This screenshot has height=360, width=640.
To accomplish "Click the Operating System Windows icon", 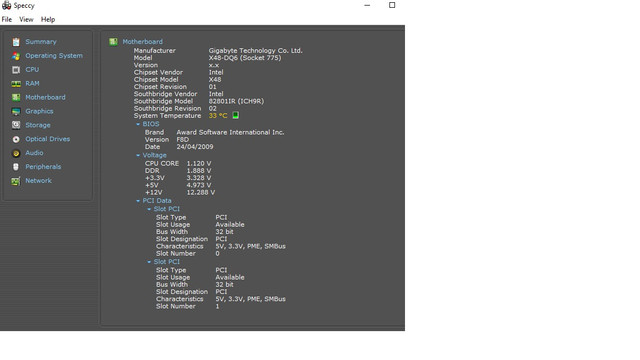I will pos(16,56).
